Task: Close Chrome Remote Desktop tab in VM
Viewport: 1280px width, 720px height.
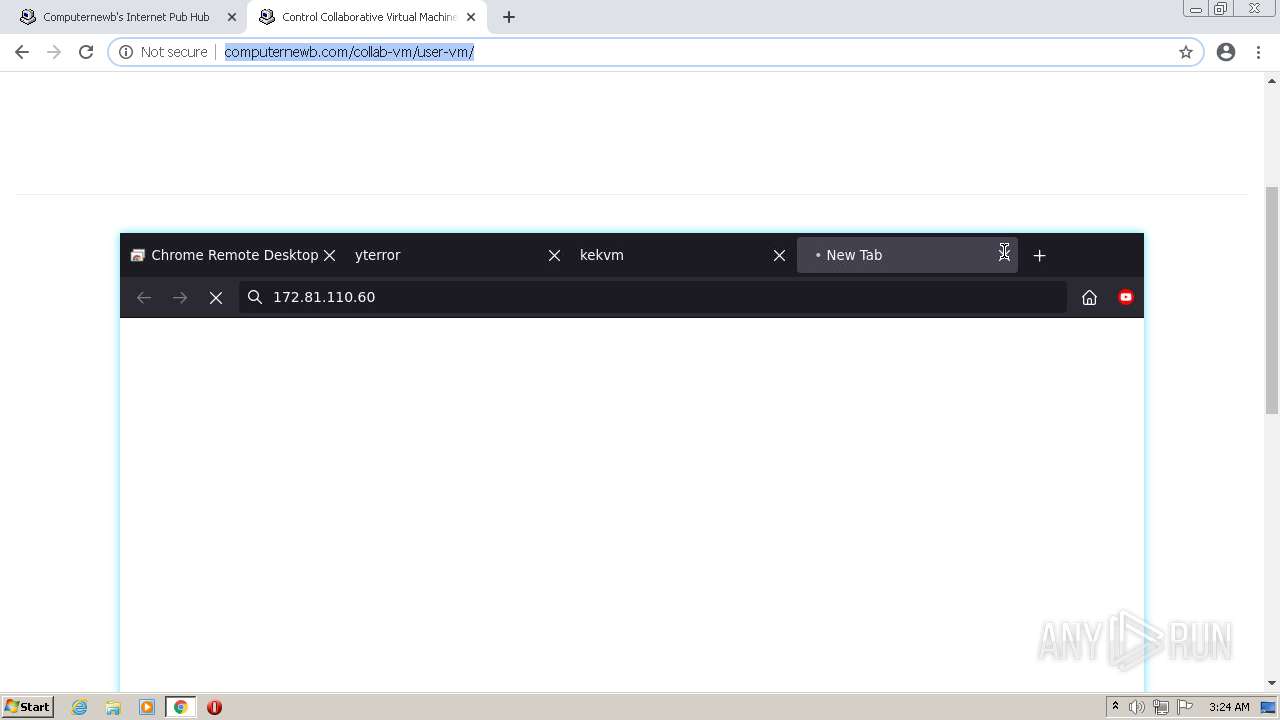Action: pyautogui.click(x=330, y=256)
